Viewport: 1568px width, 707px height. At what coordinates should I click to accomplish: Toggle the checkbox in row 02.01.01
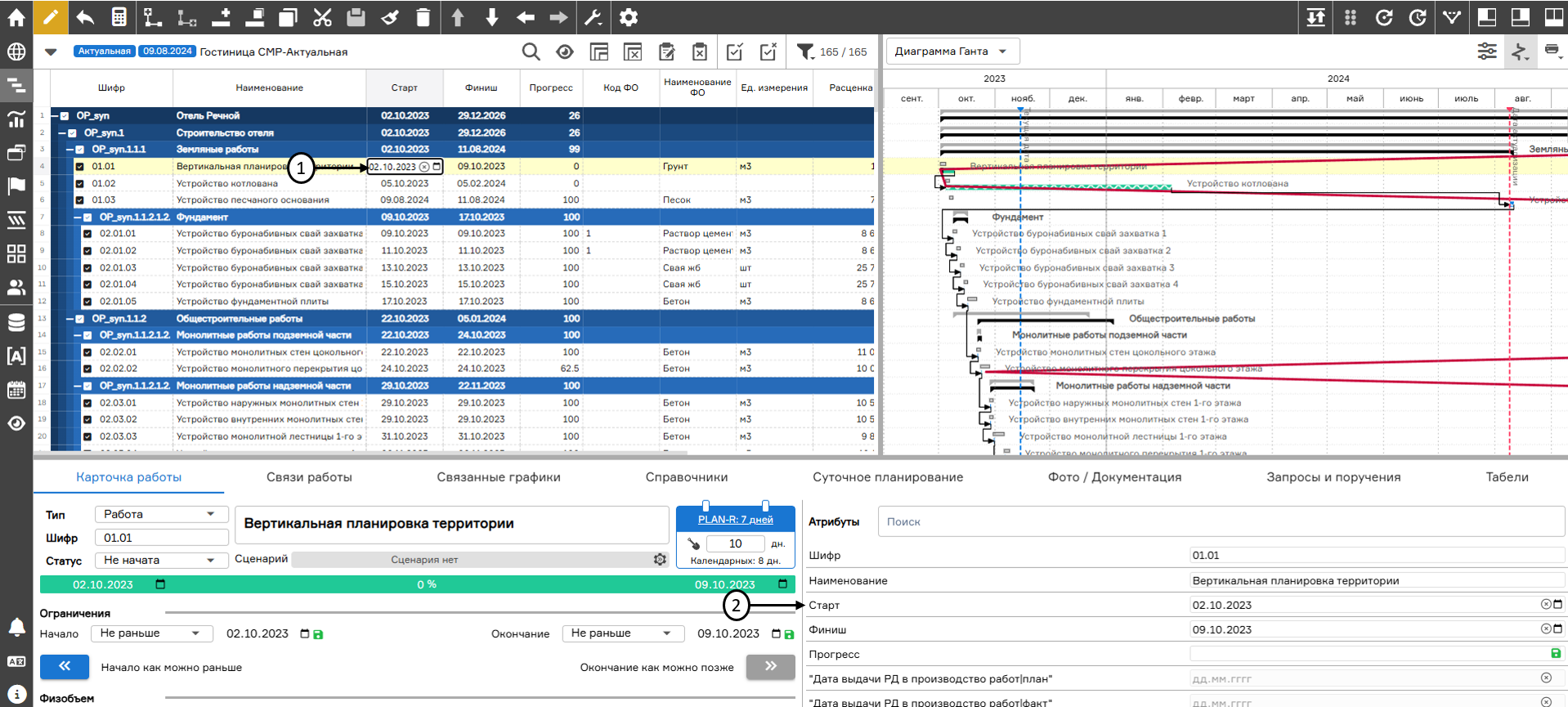tap(87, 234)
